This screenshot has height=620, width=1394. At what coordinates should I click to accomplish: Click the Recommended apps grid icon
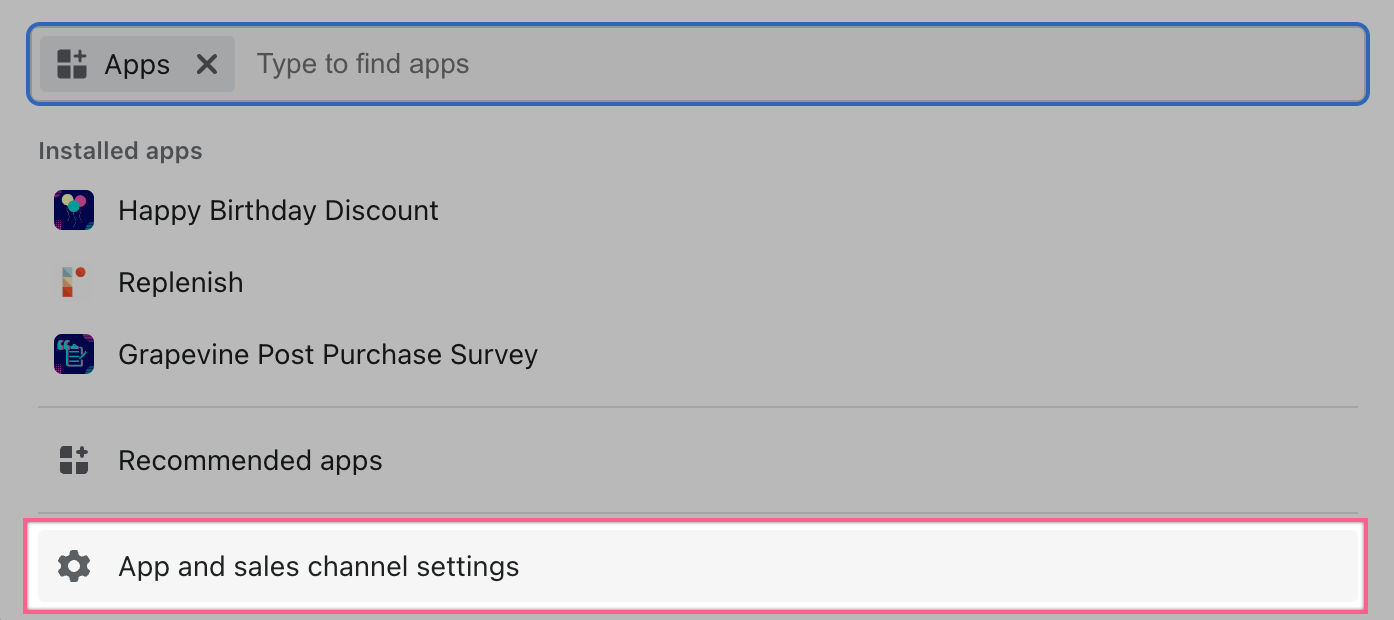click(74, 461)
